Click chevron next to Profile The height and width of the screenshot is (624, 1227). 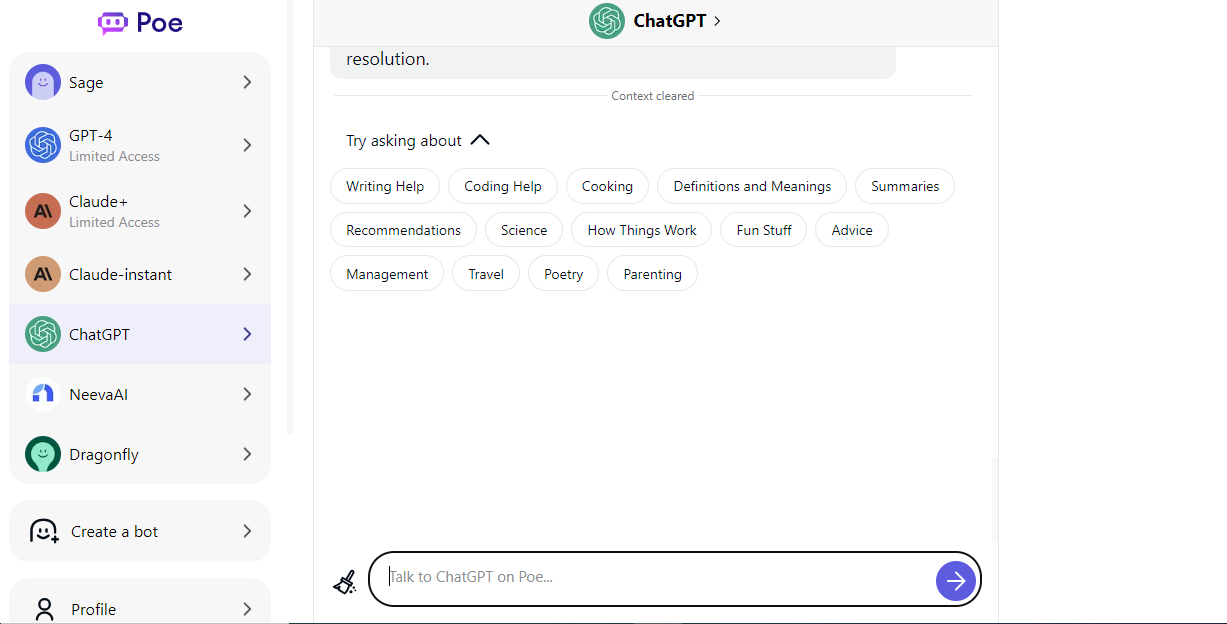point(247,609)
